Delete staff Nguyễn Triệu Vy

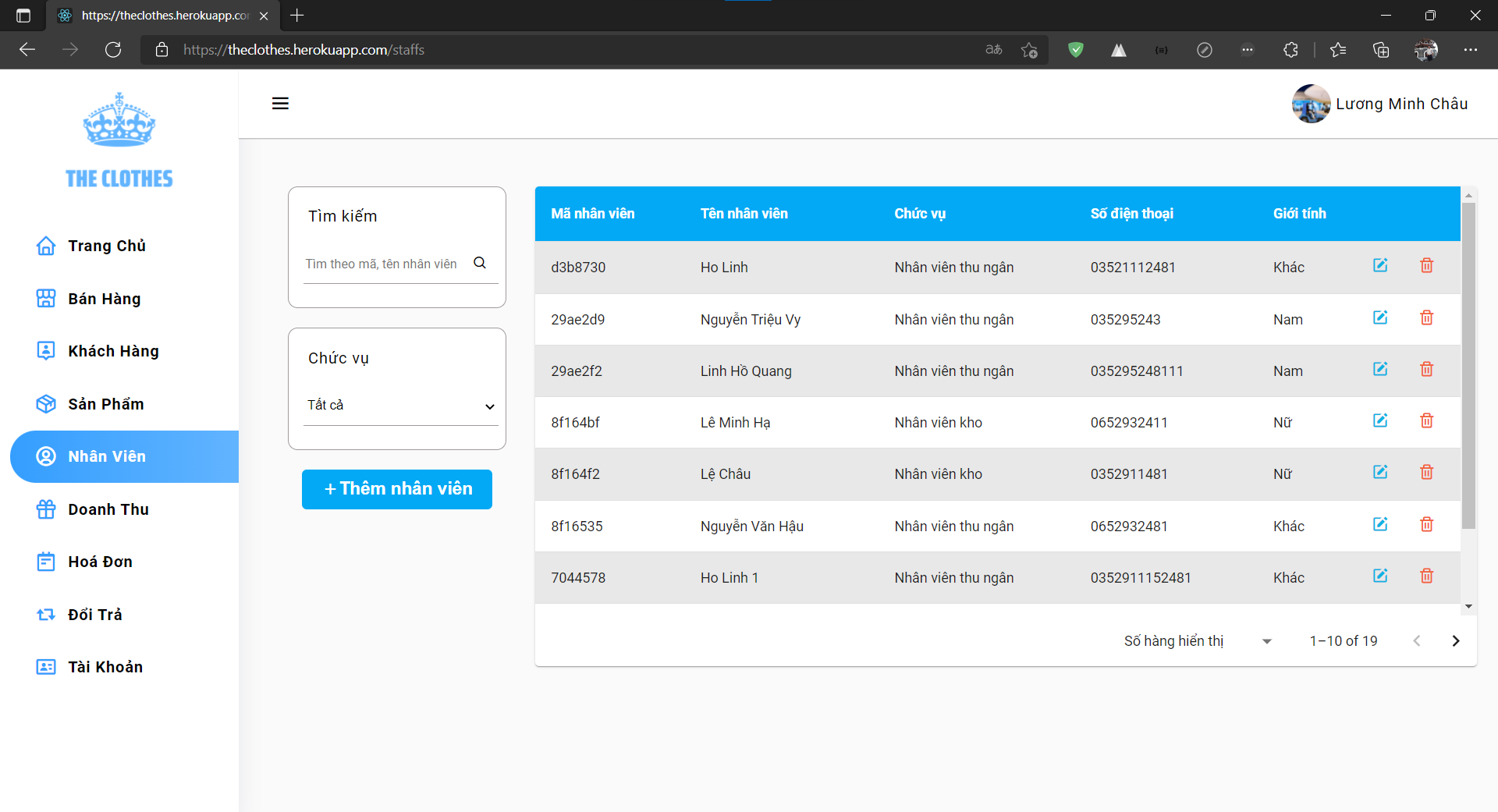tap(1427, 317)
